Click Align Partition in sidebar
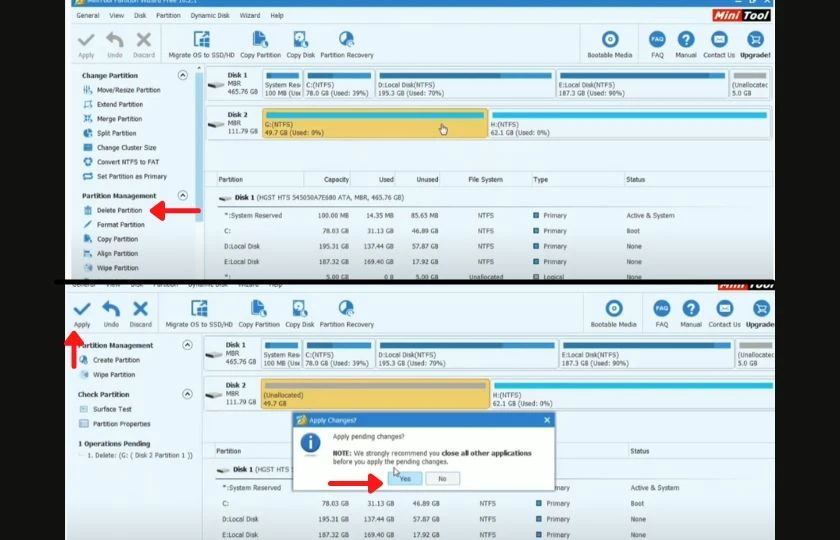The image size is (840, 540). [110, 253]
